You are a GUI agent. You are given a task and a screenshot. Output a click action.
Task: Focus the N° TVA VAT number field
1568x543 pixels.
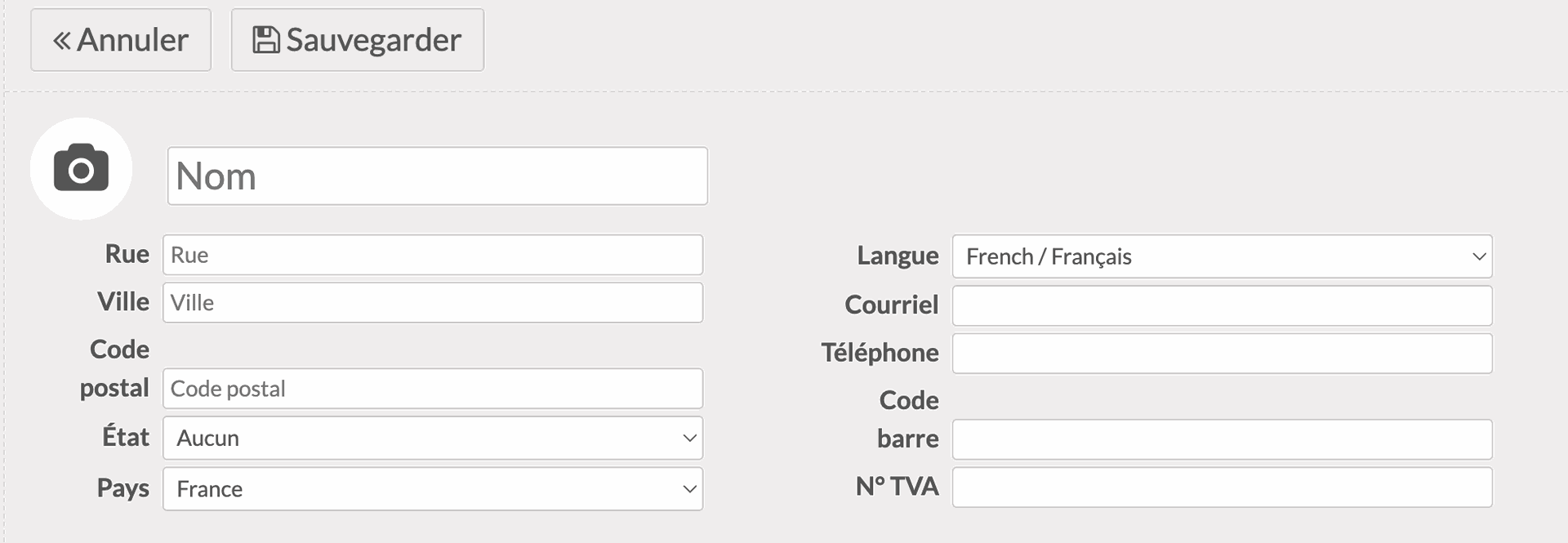tap(1221, 487)
